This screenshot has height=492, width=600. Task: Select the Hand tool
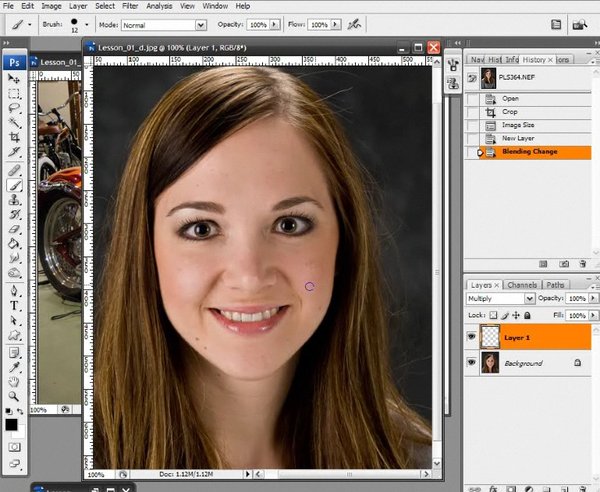(x=15, y=381)
